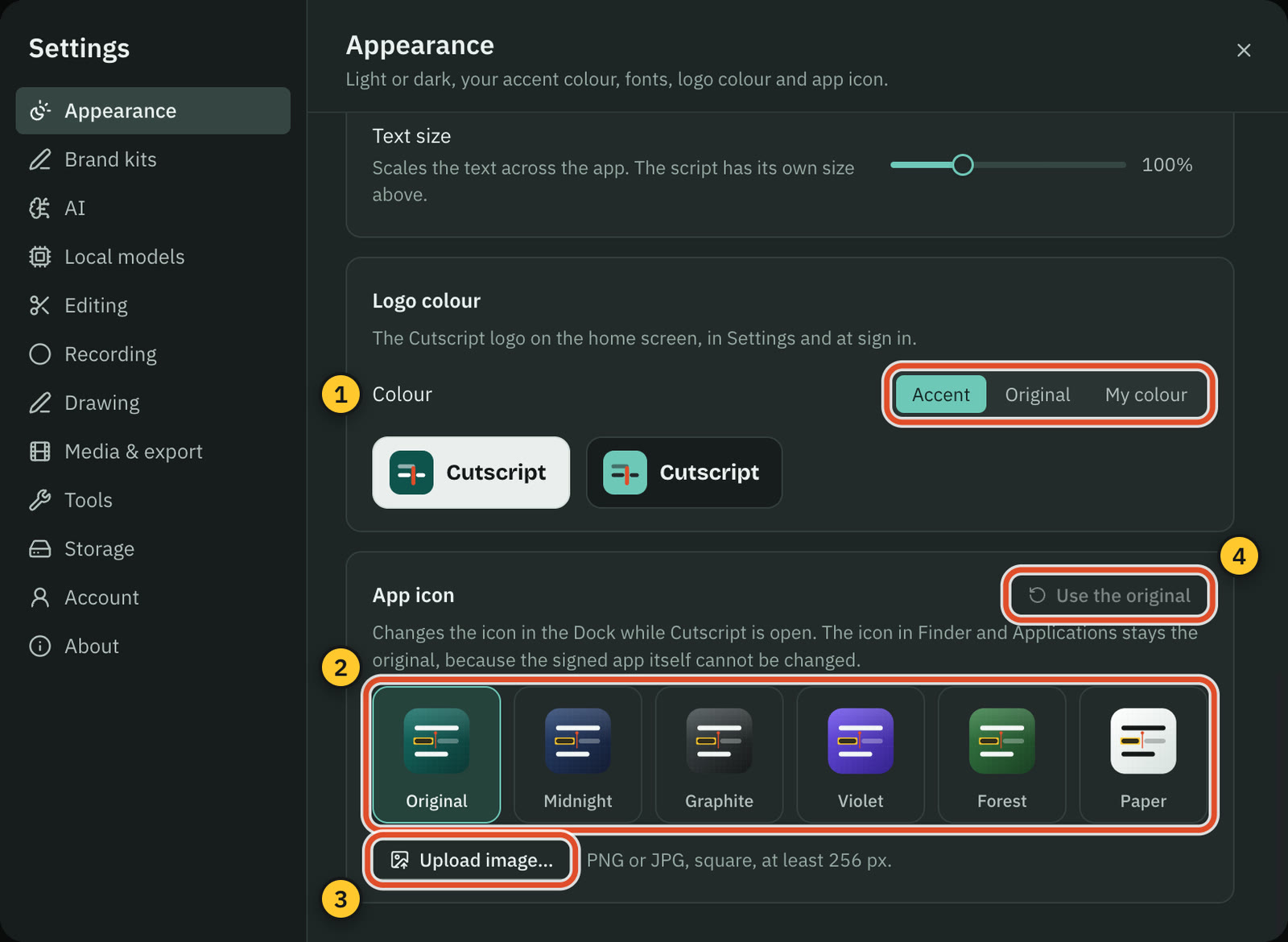Go to the AI settings page
This screenshot has width=1288, height=942.
[153, 208]
